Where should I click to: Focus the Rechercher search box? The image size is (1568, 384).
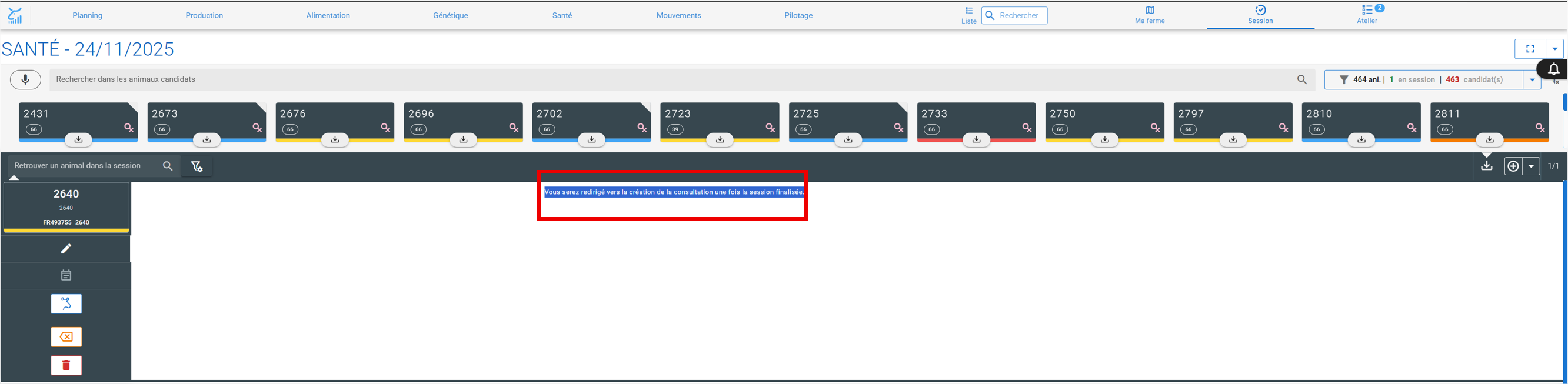1015,16
